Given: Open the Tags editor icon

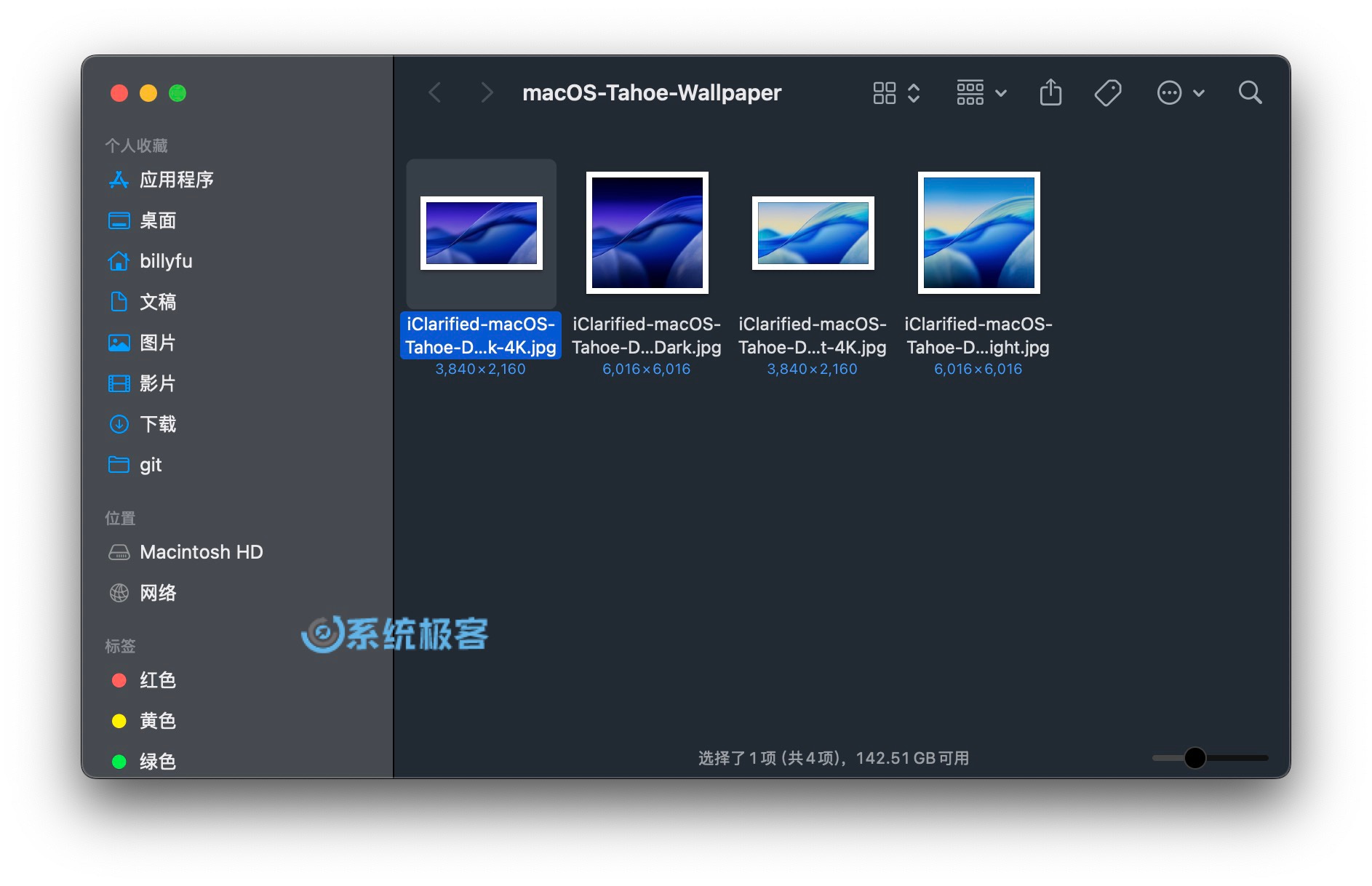Looking at the screenshot, I should (1107, 92).
